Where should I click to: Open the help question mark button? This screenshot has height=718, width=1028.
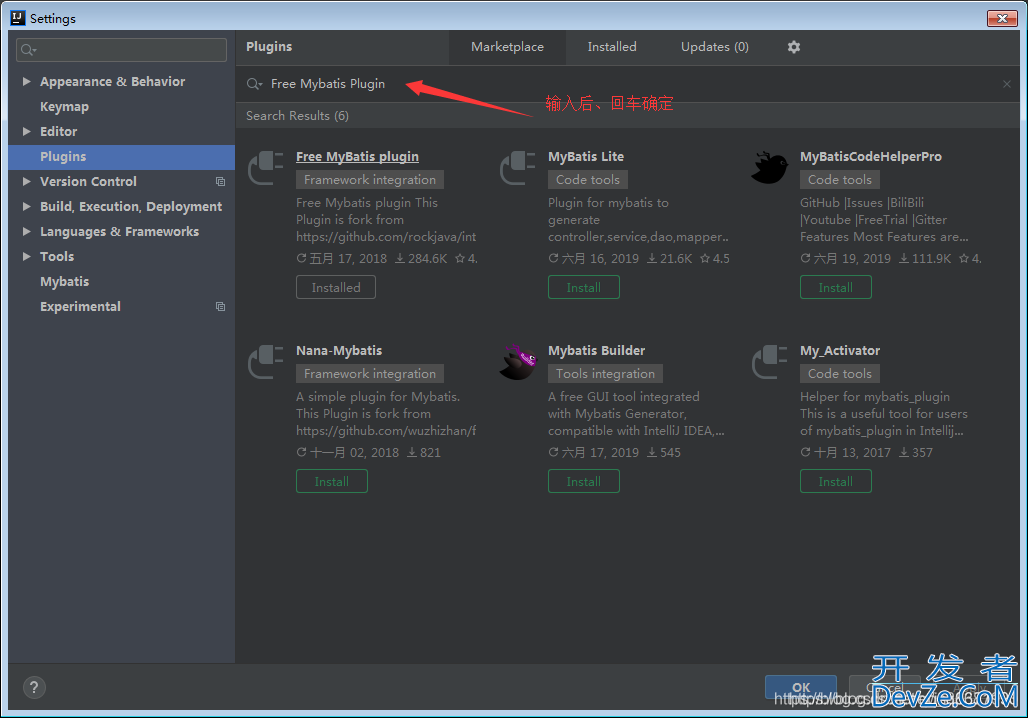coord(34,687)
